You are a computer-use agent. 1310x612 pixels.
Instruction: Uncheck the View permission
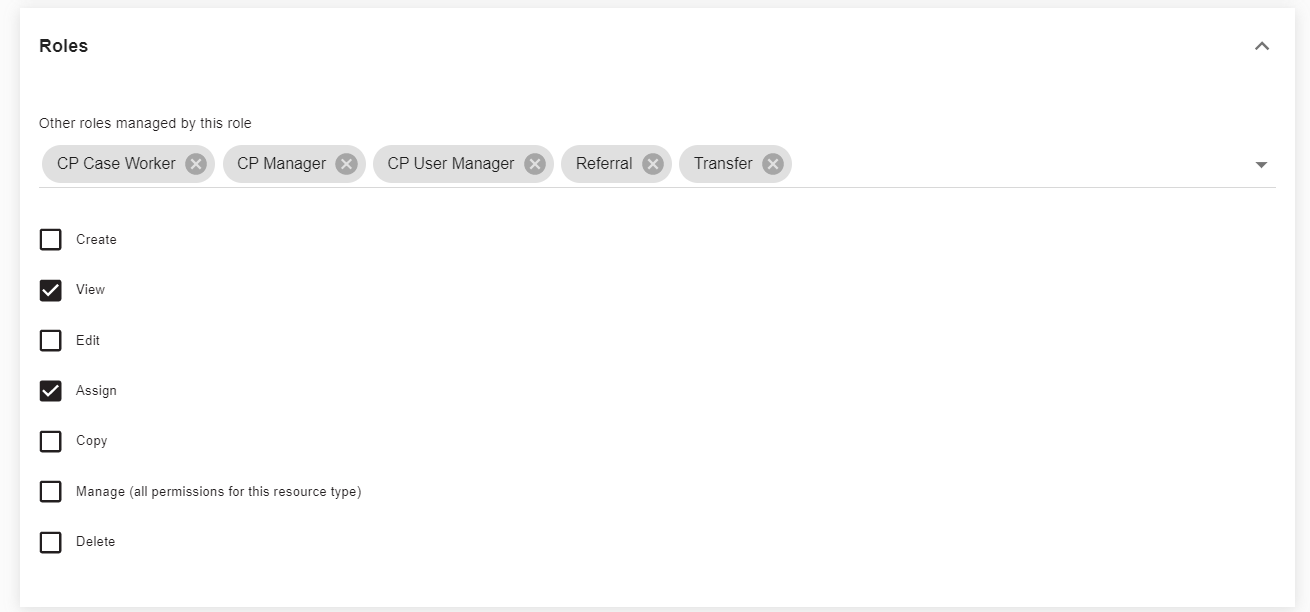(x=50, y=290)
